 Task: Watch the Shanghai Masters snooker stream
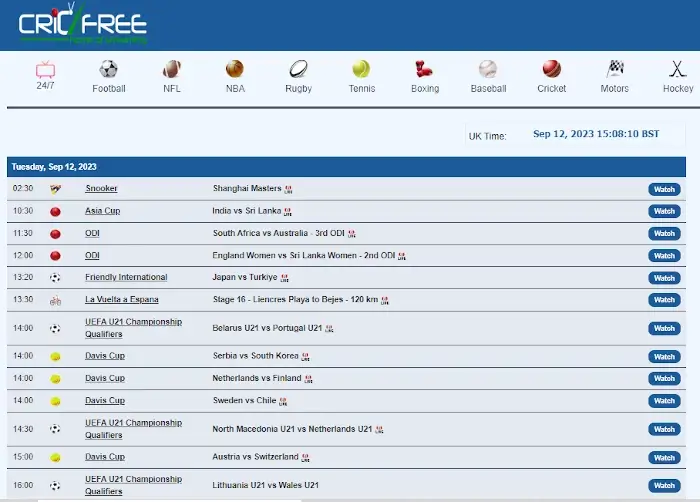(x=664, y=189)
